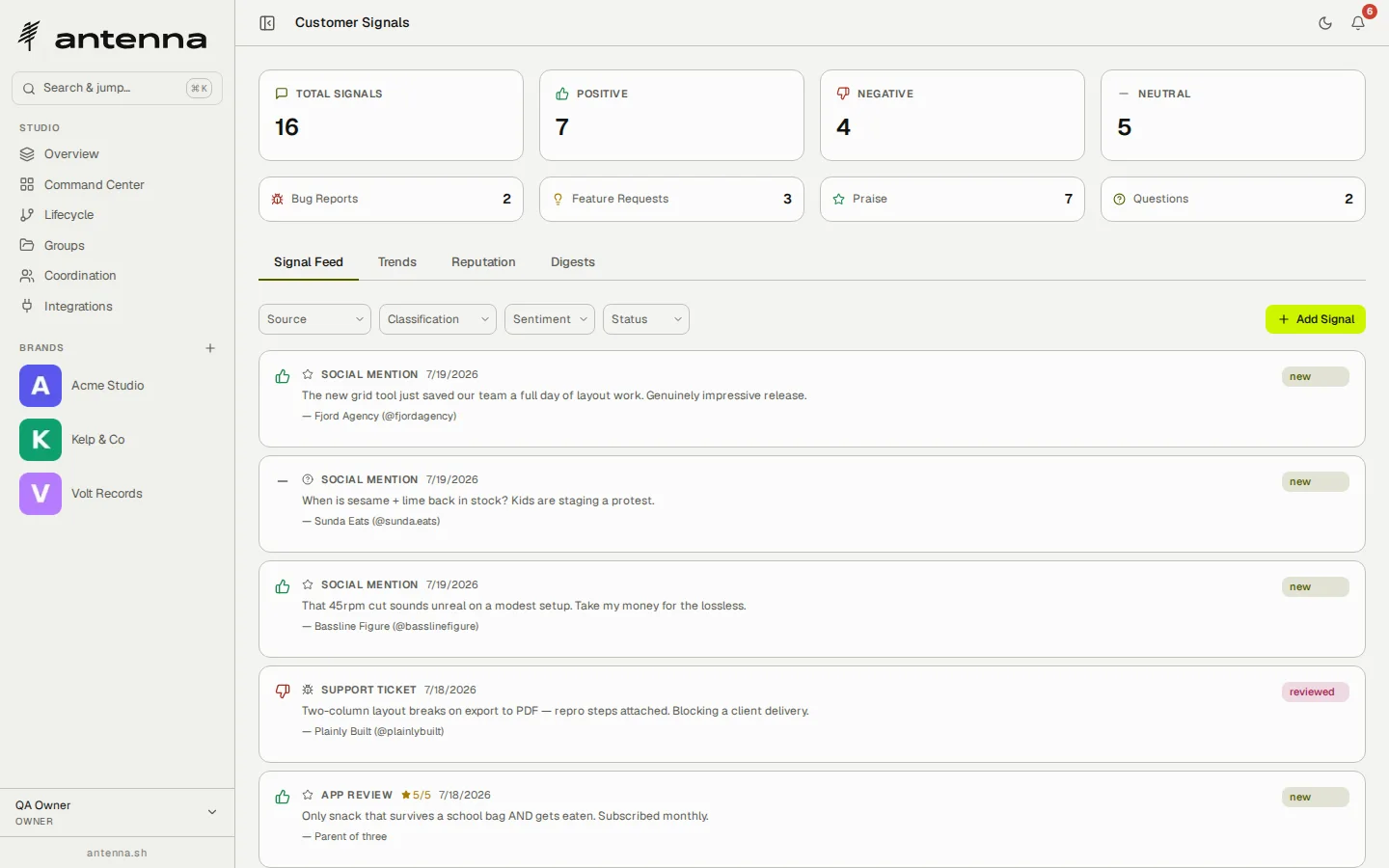Open Lifecycle page
Viewport: 1389px width, 868px height.
click(x=117, y=215)
